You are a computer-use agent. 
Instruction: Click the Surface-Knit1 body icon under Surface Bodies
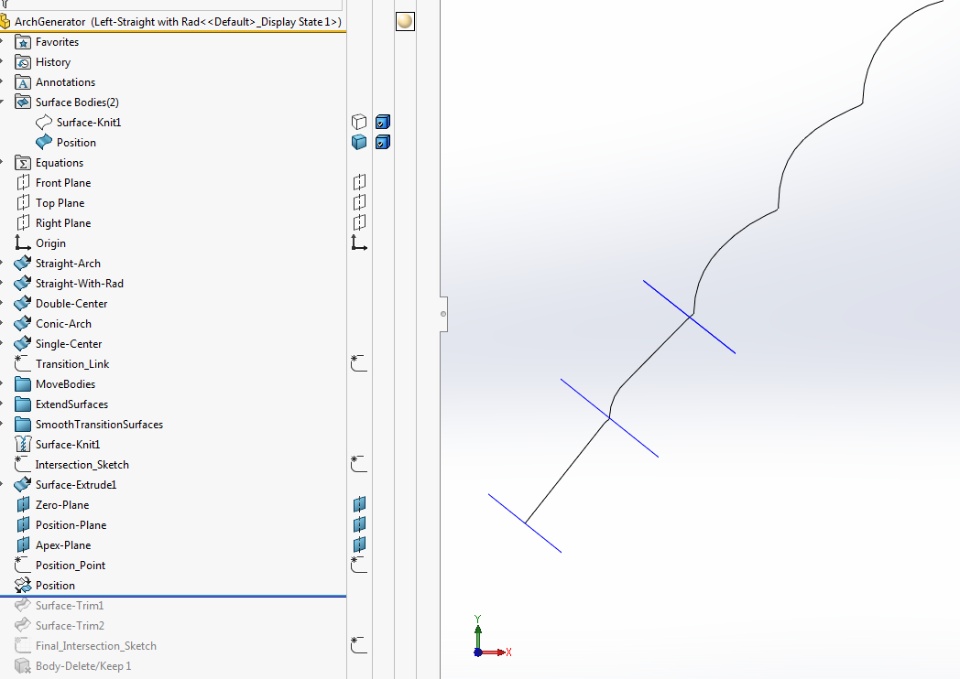[x=43, y=122]
